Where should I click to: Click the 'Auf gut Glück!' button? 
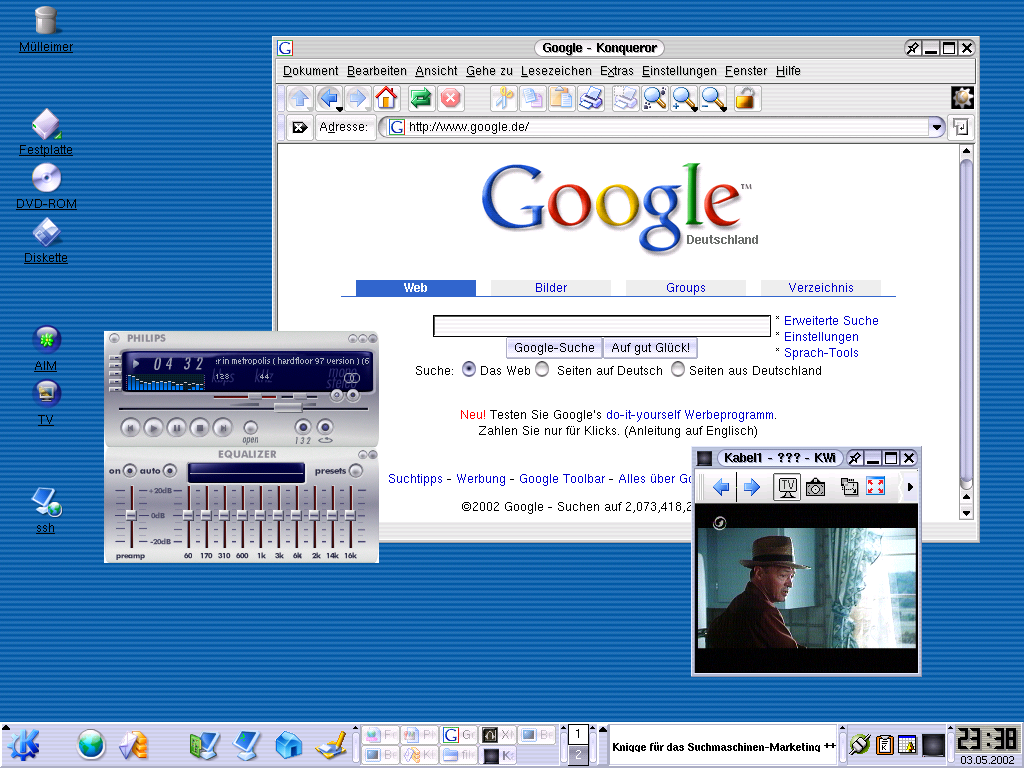coord(650,347)
